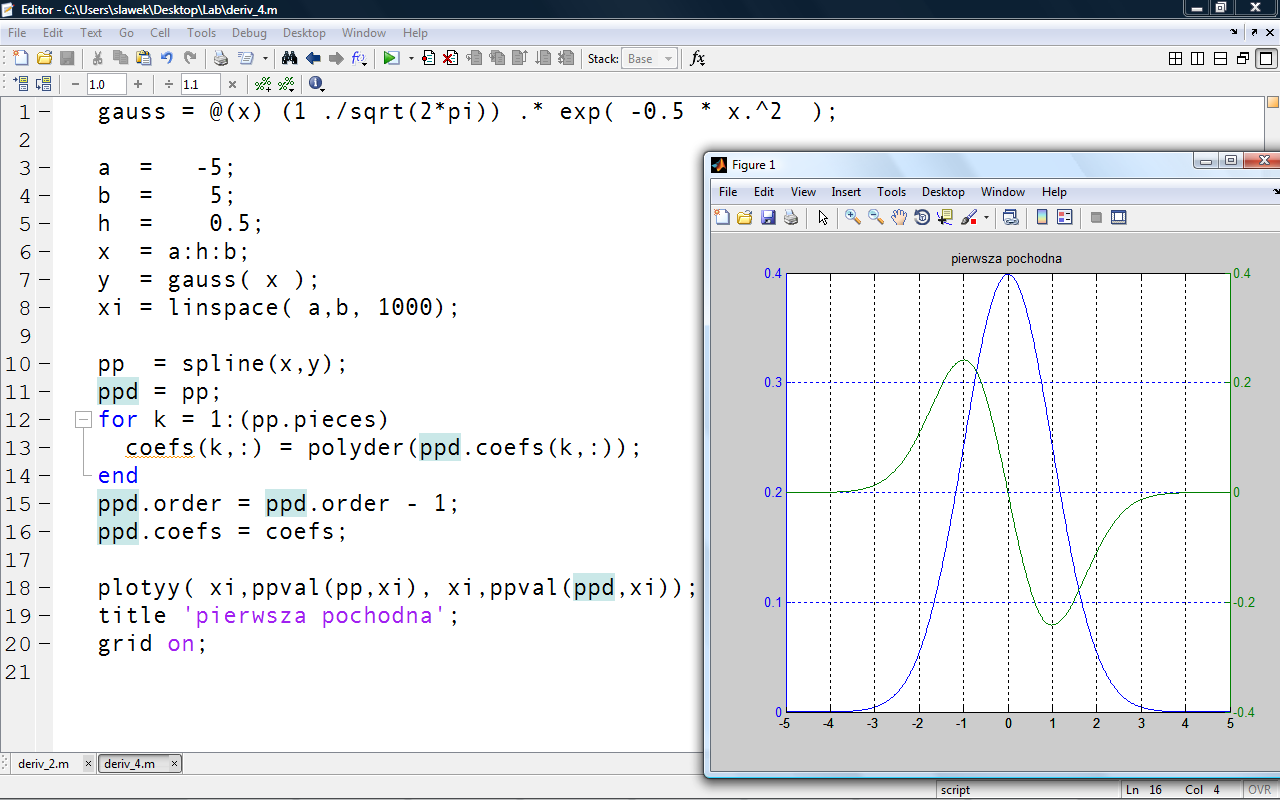Open the Cell menu in Editor
Image resolution: width=1280 pixels, height=800 pixels.
(x=160, y=33)
